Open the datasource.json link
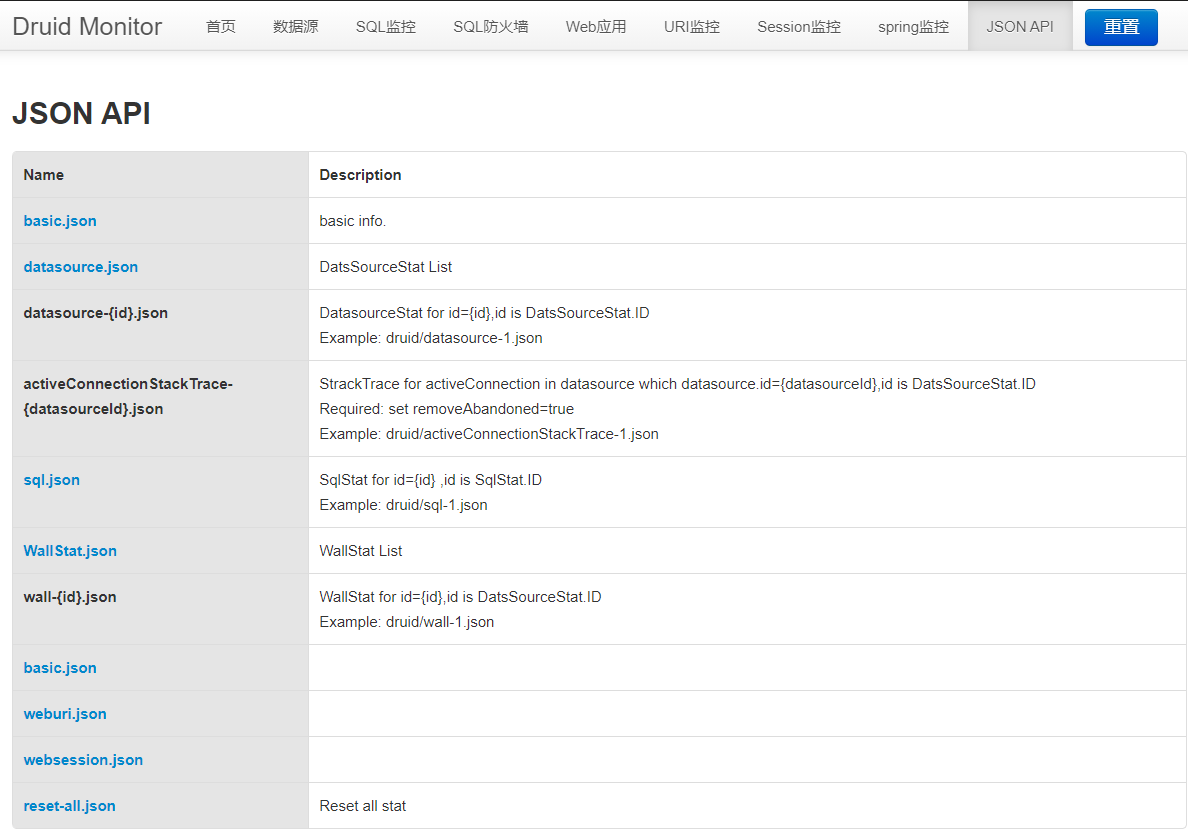This screenshot has height=832, width=1188. pyautogui.click(x=80, y=267)
